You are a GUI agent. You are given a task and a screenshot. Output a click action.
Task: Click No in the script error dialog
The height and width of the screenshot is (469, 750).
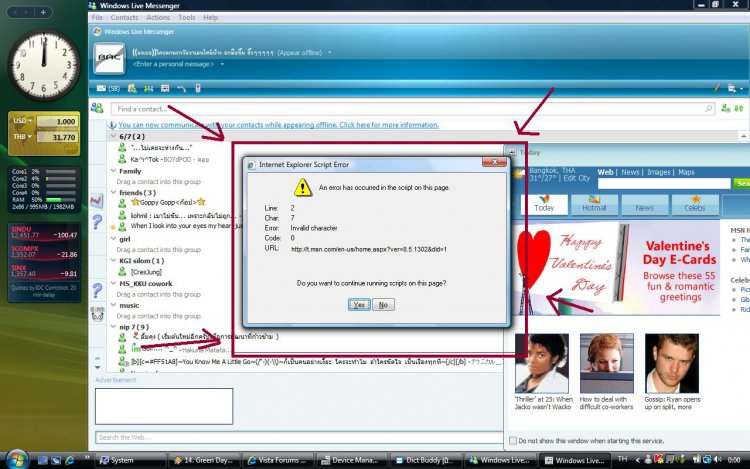[x=384, y=305]
